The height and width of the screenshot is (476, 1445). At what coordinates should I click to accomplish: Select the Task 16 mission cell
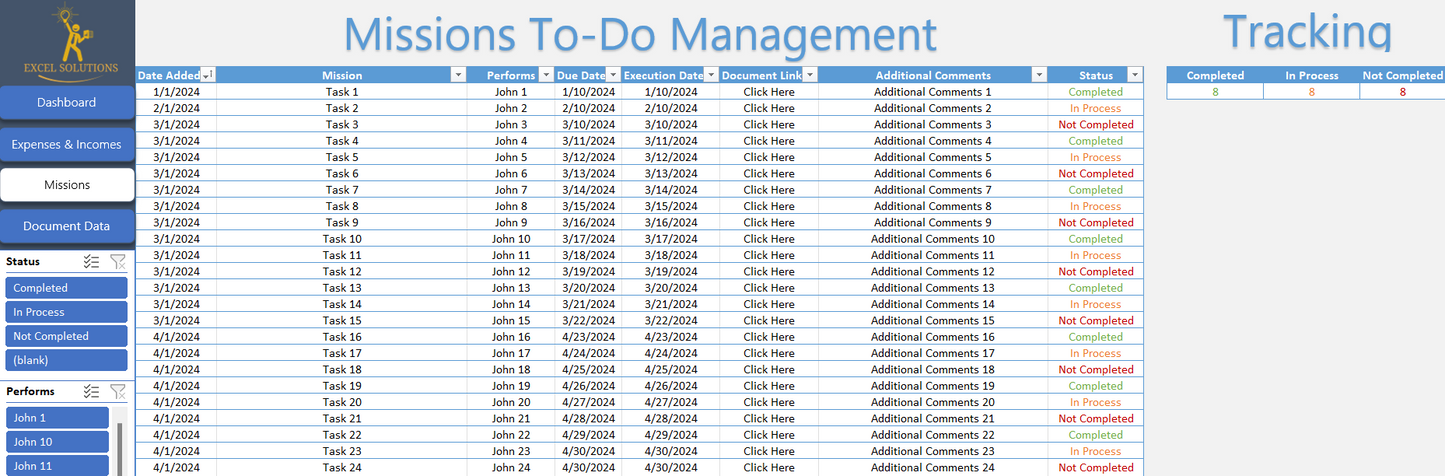tap(342, 337)
